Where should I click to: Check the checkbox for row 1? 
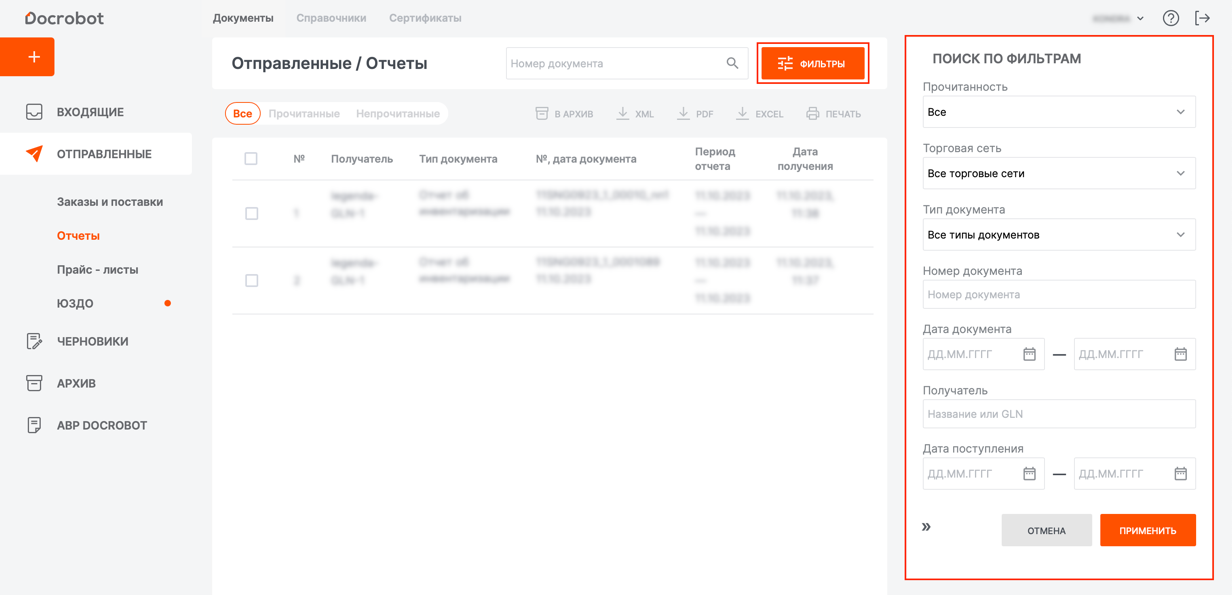point(252,214)
